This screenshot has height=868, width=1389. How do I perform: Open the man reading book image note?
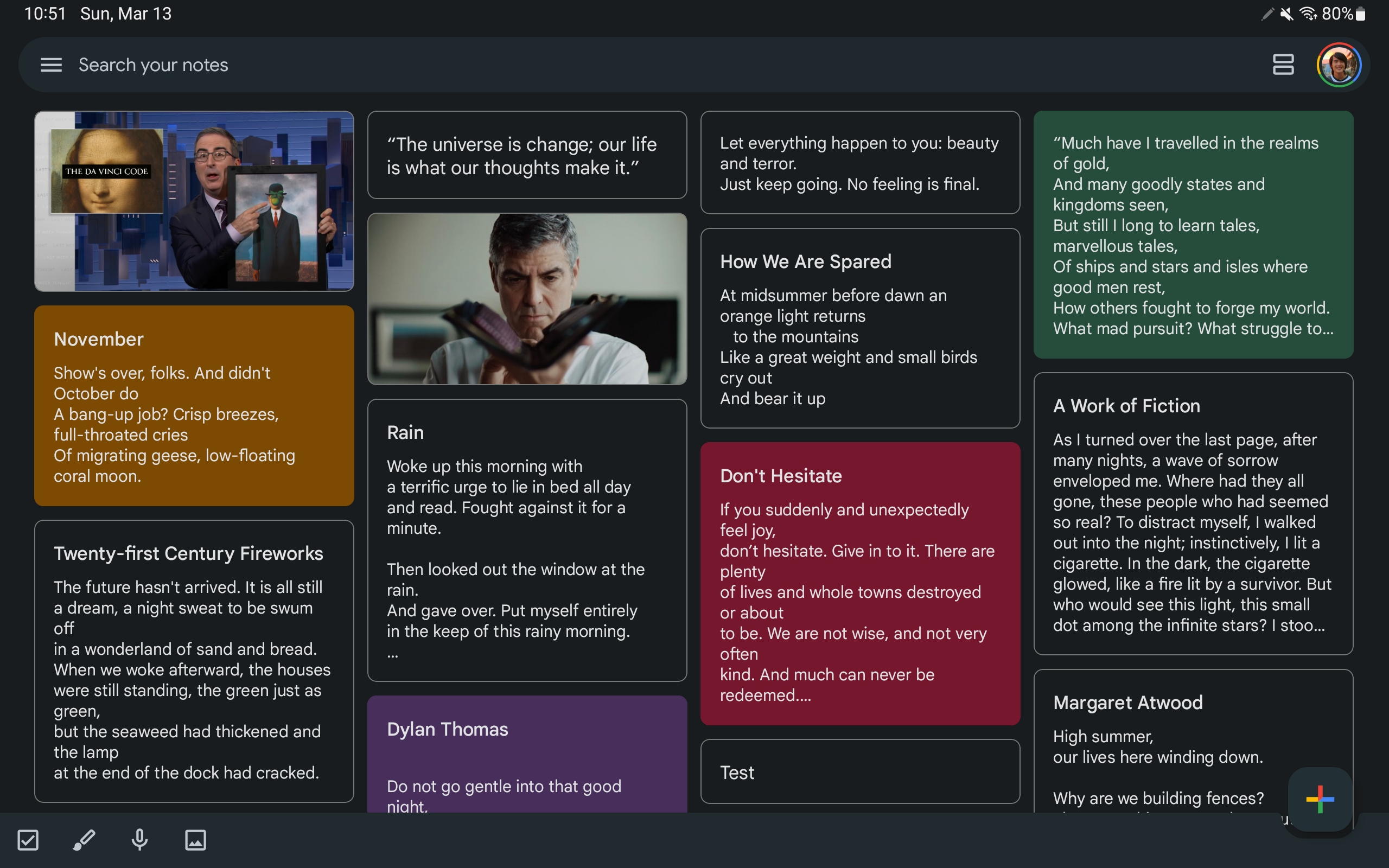tap(527, 298)
